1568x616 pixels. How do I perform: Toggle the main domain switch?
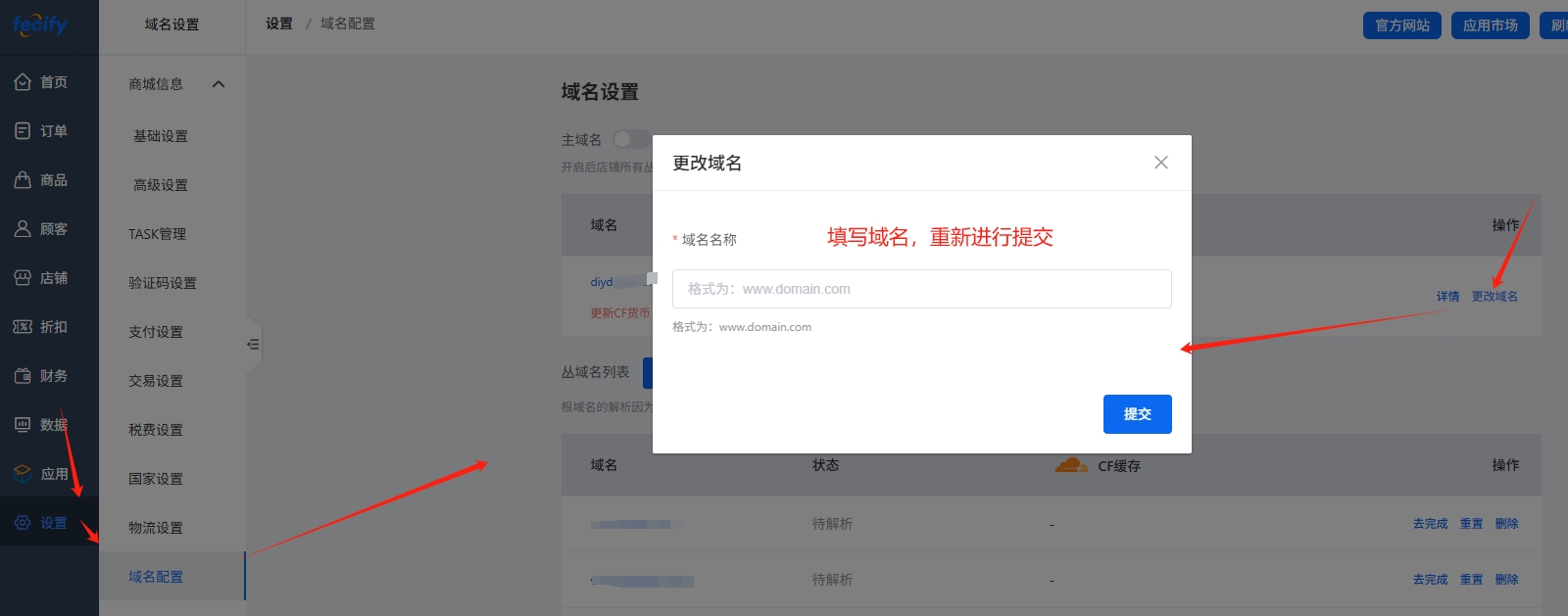click(x=629, y=140)
